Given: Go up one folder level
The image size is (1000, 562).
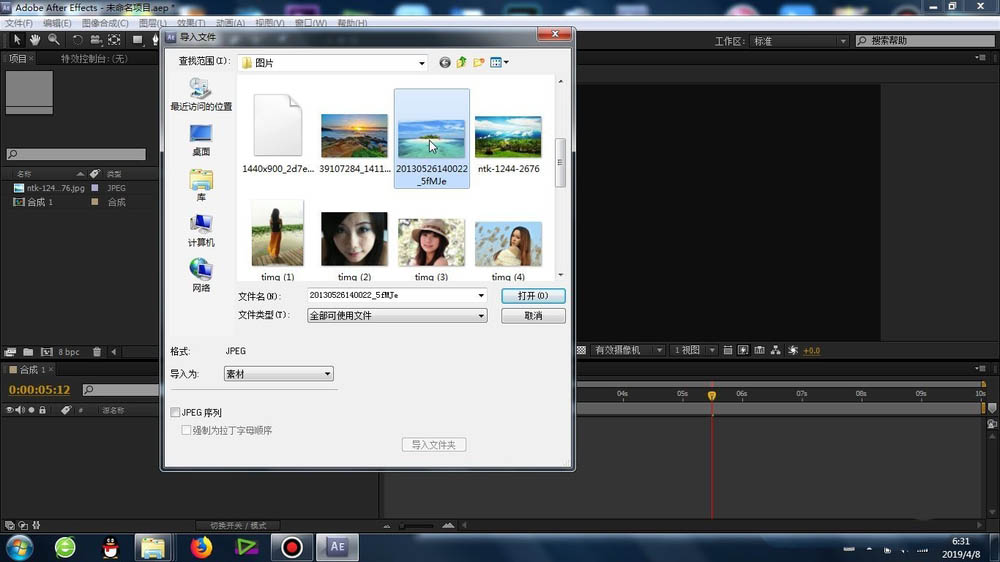Looking at the screenshot, I should click(461, 63).
